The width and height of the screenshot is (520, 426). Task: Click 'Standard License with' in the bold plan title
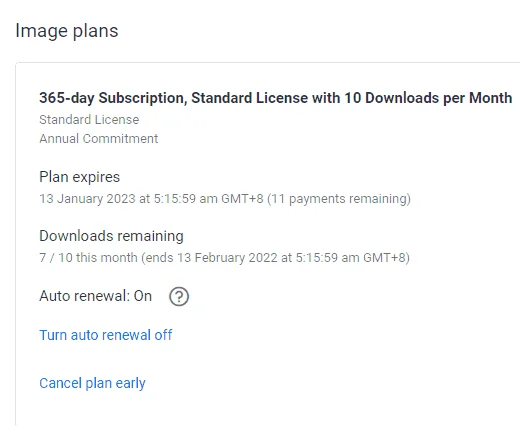pyautogui.click(x=266, y=98)
